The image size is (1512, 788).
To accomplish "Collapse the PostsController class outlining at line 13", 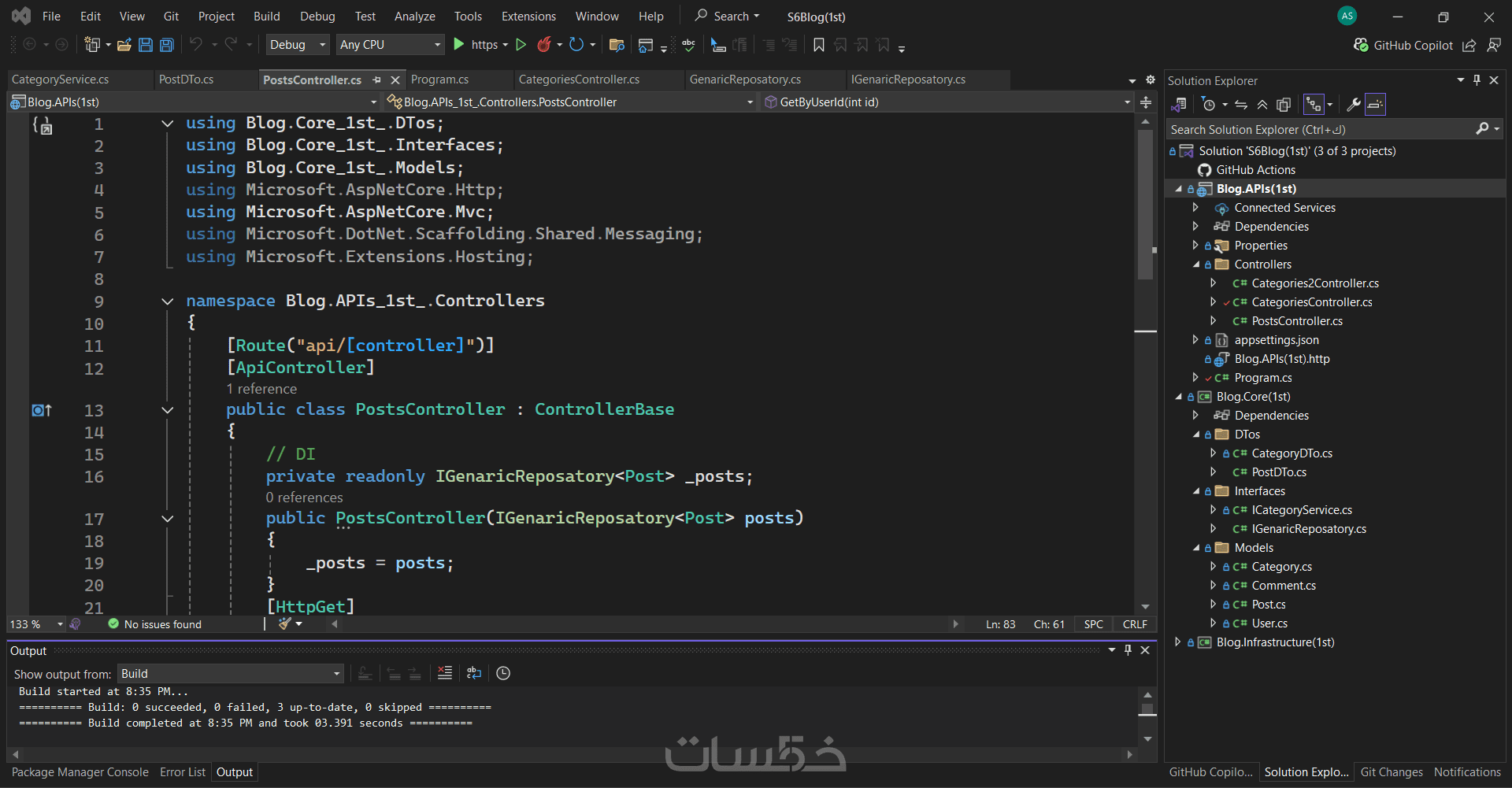I will click(167, 410).
